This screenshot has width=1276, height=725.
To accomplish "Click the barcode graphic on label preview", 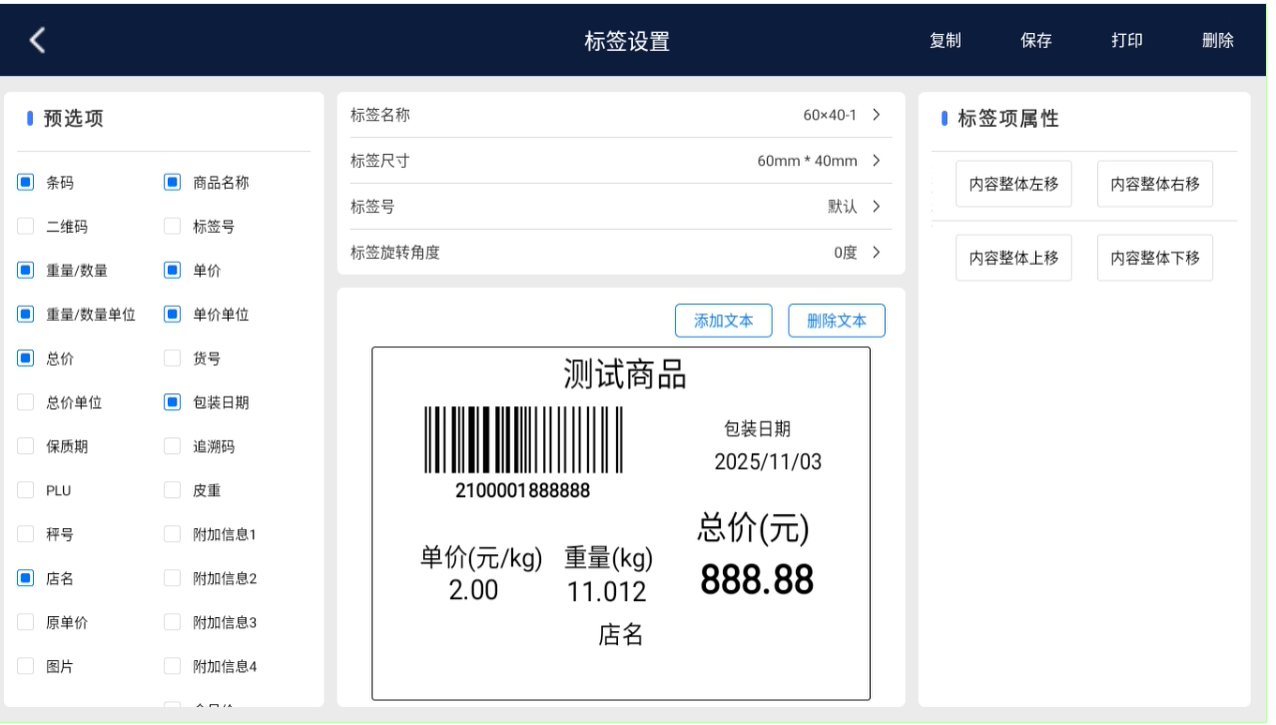I will 523,440.
